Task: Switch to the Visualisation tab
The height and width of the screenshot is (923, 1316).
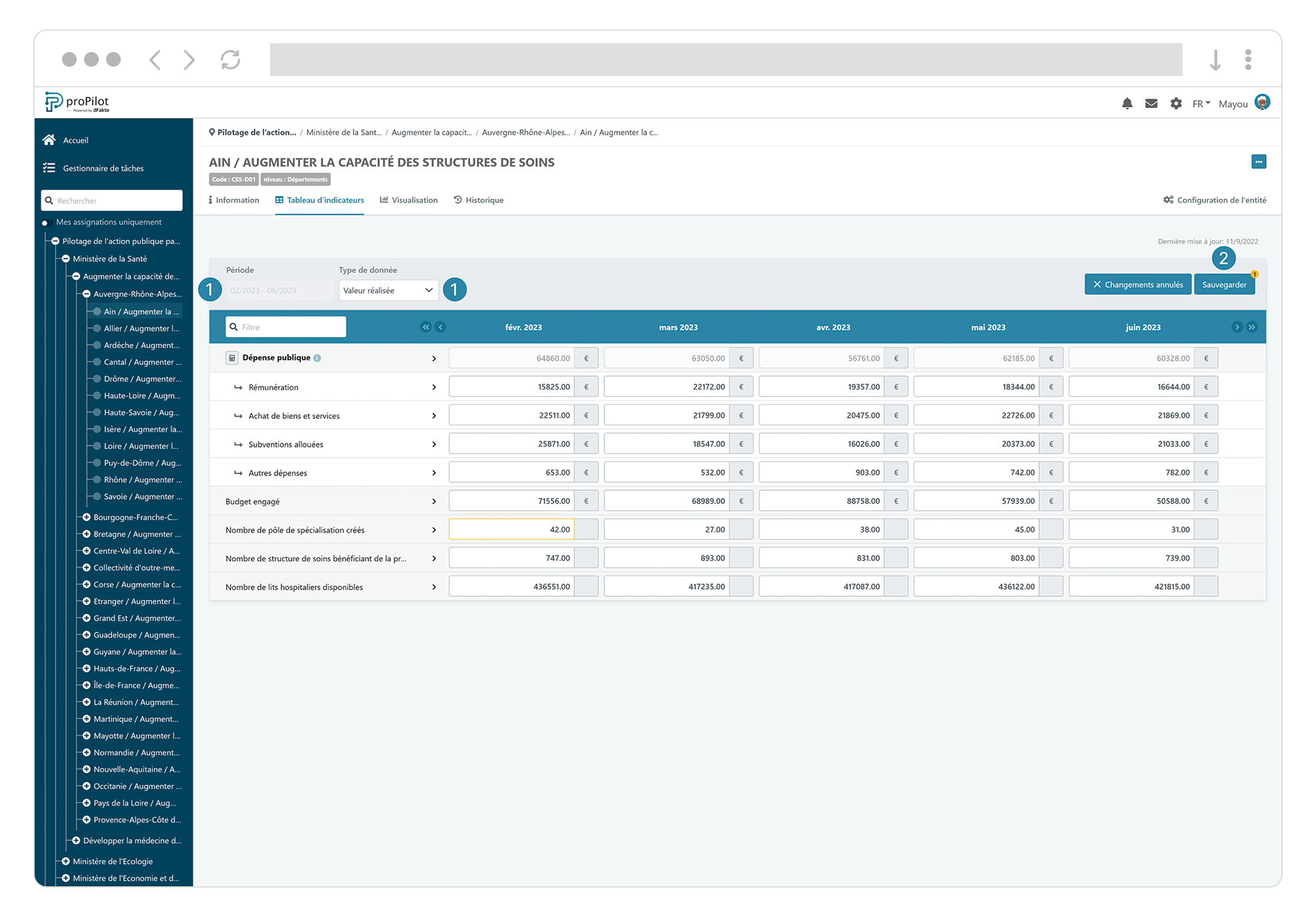Action: coord(408,200)
